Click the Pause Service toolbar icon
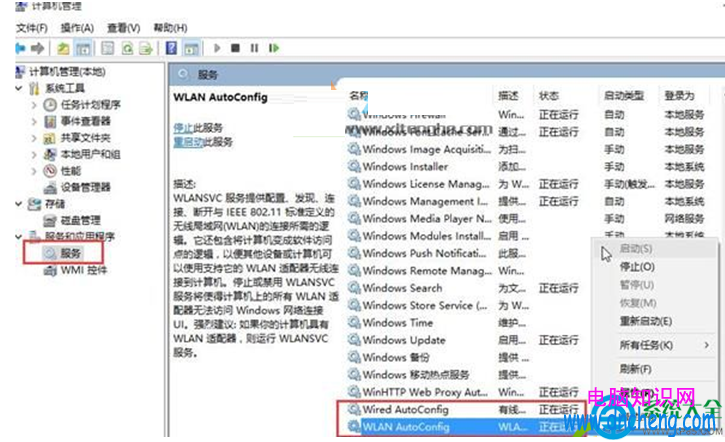This screenshot has width=725, height=442. 254,48
